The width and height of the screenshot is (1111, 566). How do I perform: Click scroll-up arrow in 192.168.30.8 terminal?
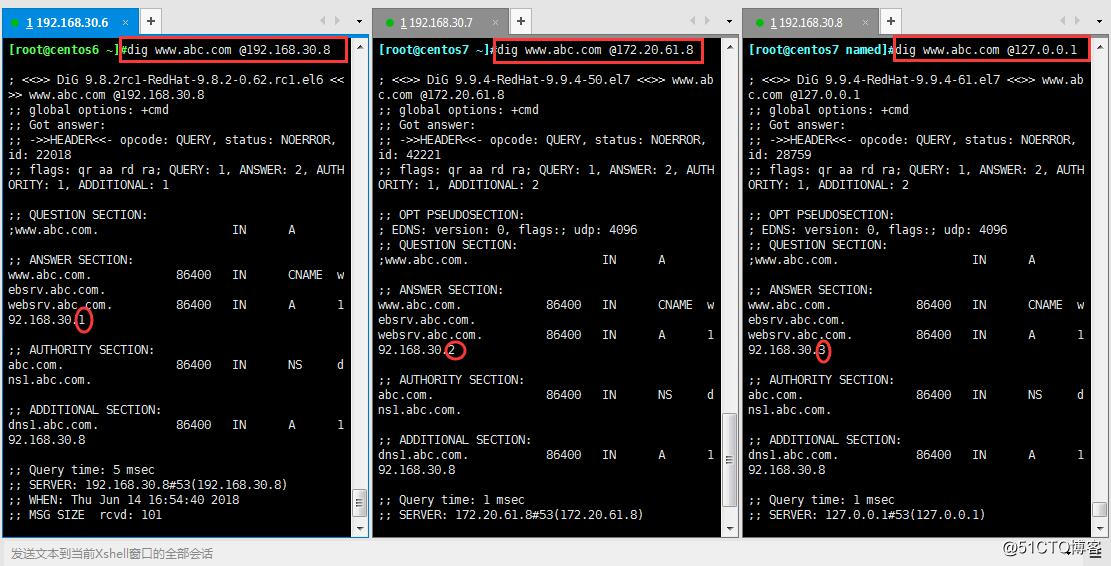tap(1100, 47)
